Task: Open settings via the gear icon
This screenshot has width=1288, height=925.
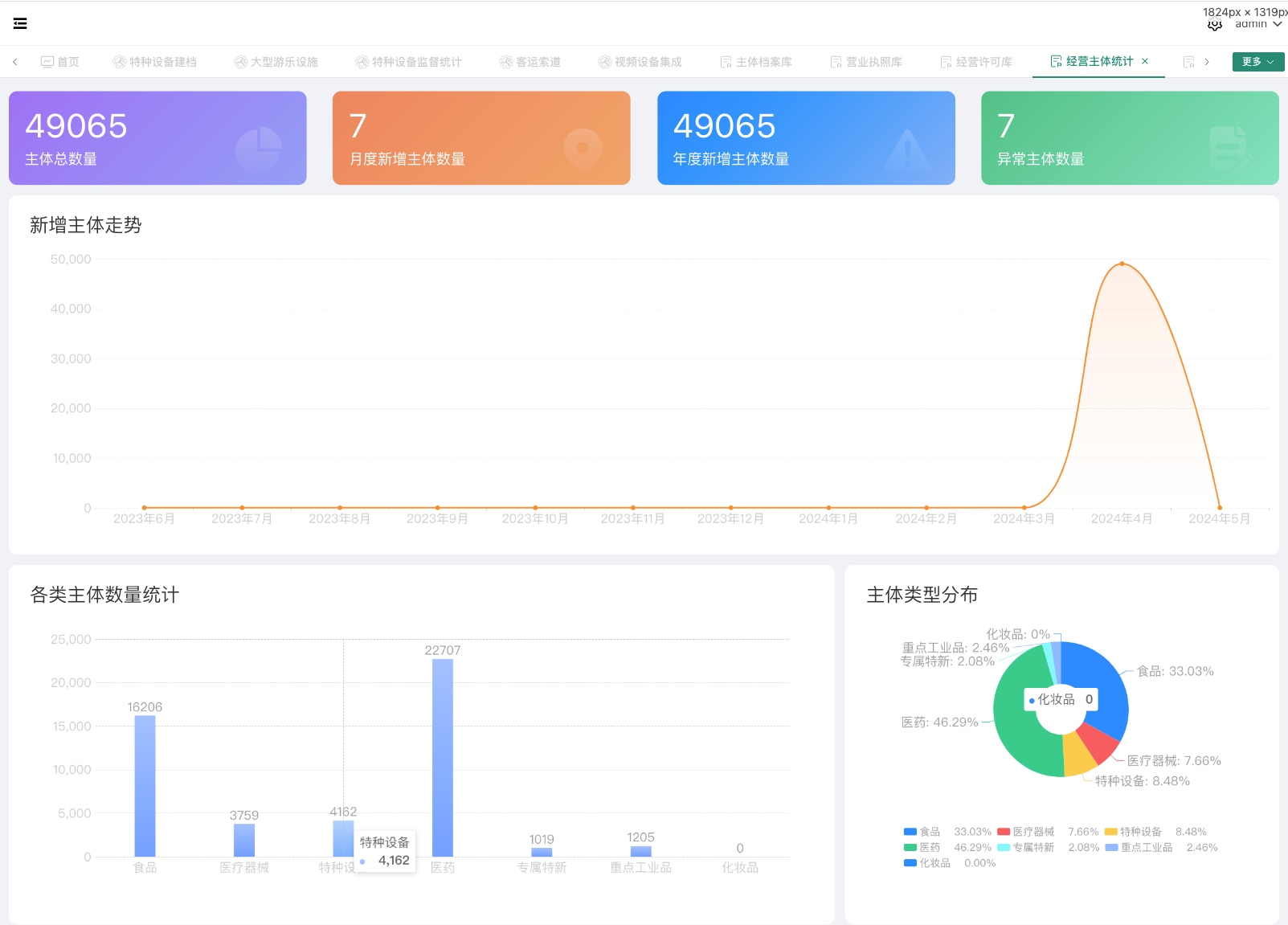Action: click(1215, 26)
